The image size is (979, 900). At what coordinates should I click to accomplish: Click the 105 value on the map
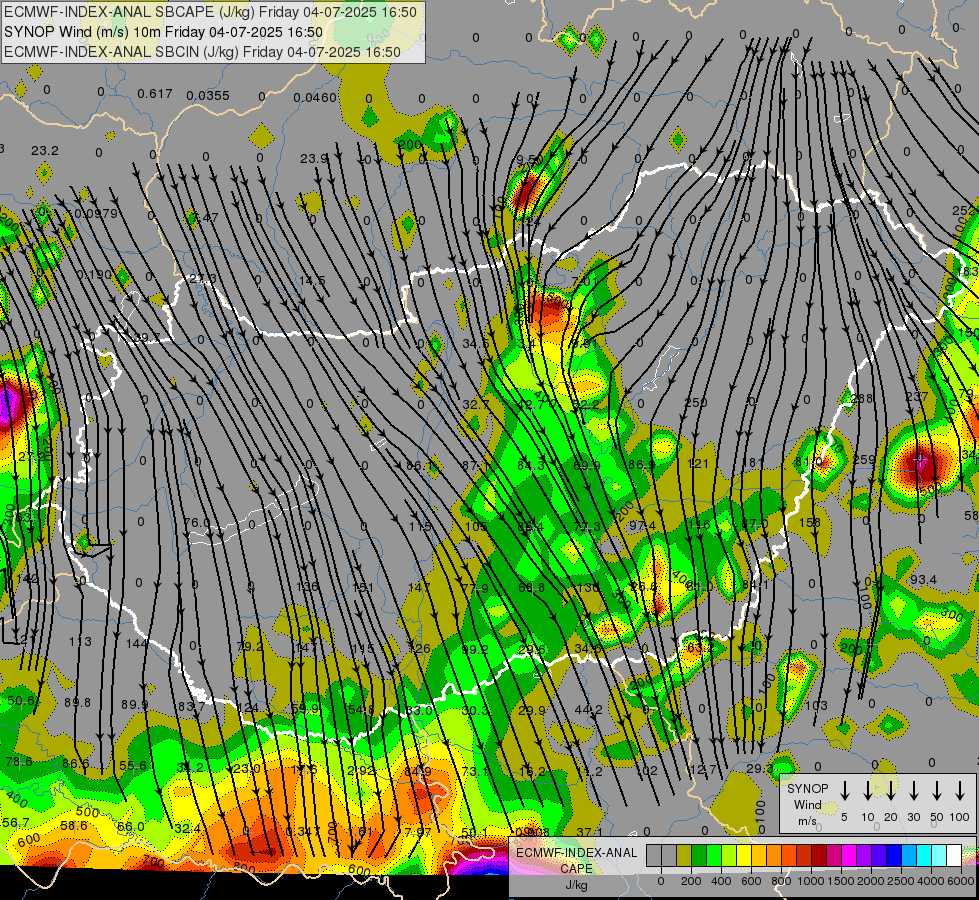click(476, 527)
